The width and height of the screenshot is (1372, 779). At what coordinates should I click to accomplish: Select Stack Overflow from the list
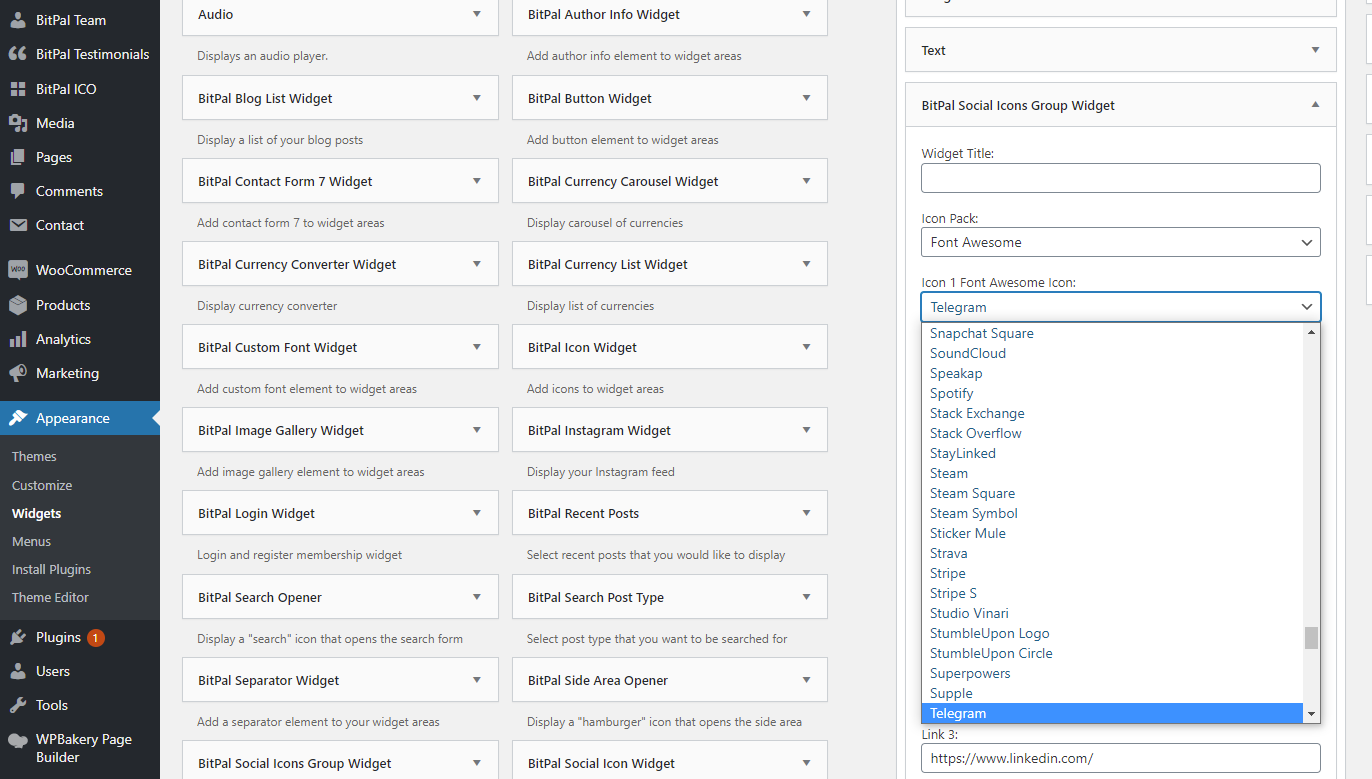tap(1112, 433)
